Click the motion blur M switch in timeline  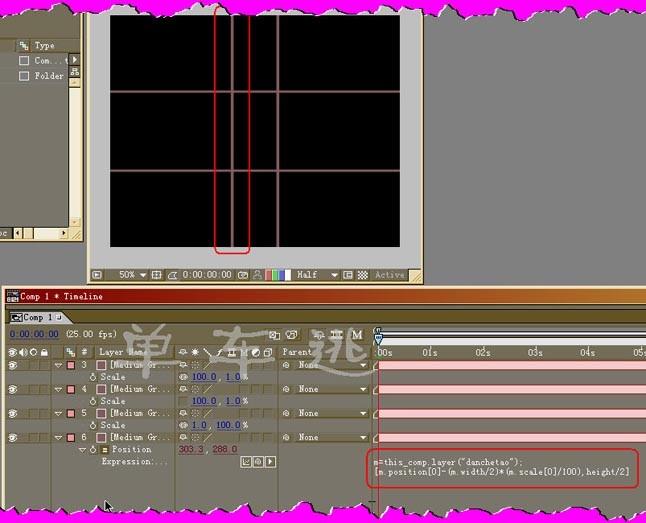click(358, 334)
